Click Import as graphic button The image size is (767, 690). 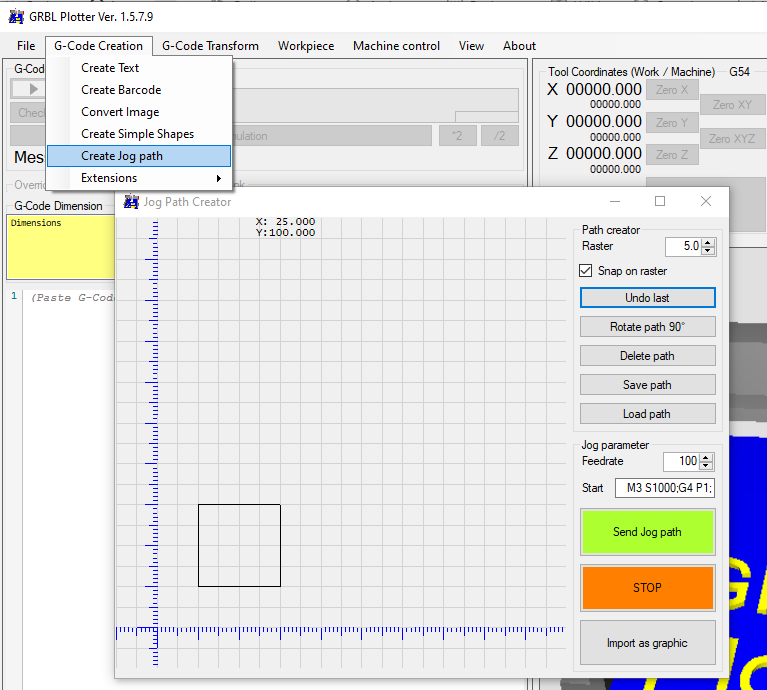(x=647, y=643)
